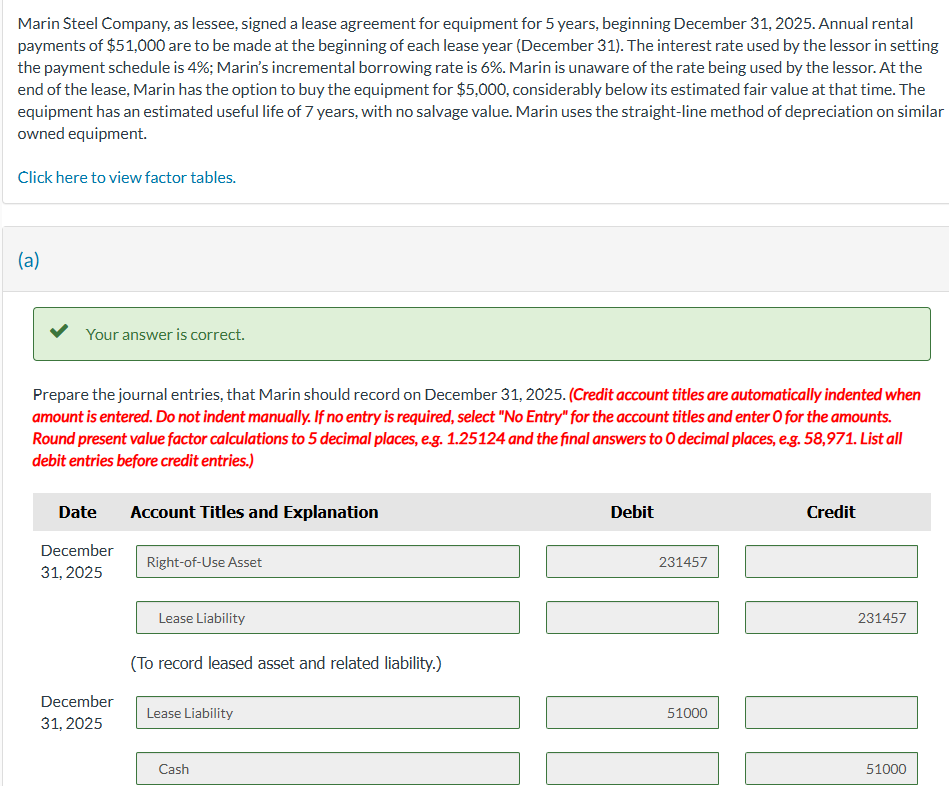Select the credit field showing 51000
Screen dimensions: 949x786
[x=831, y=768]
